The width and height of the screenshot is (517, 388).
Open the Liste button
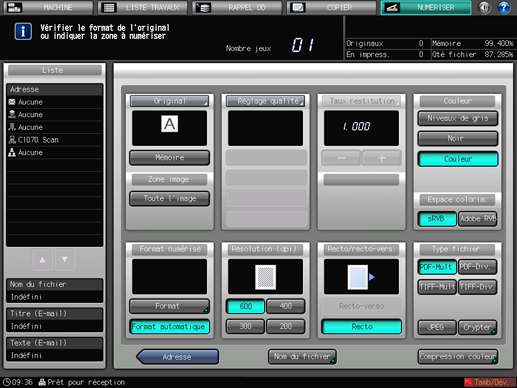pos(55,70)
